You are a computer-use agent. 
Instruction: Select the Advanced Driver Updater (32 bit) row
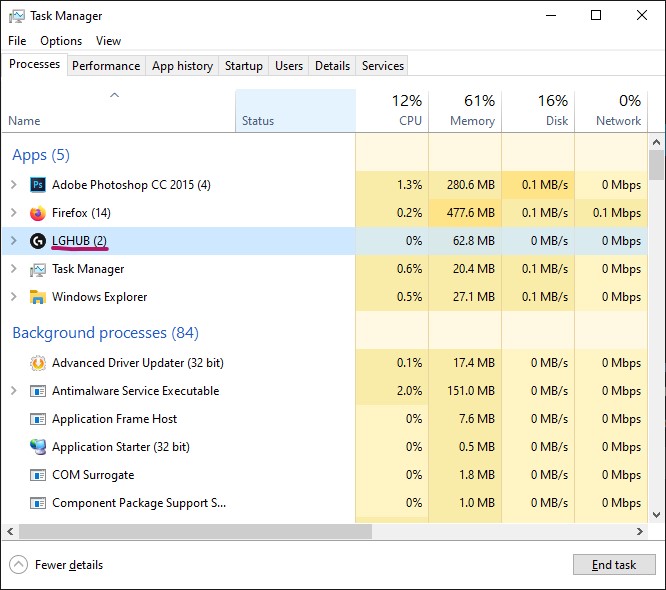click(x=325, y=363)
